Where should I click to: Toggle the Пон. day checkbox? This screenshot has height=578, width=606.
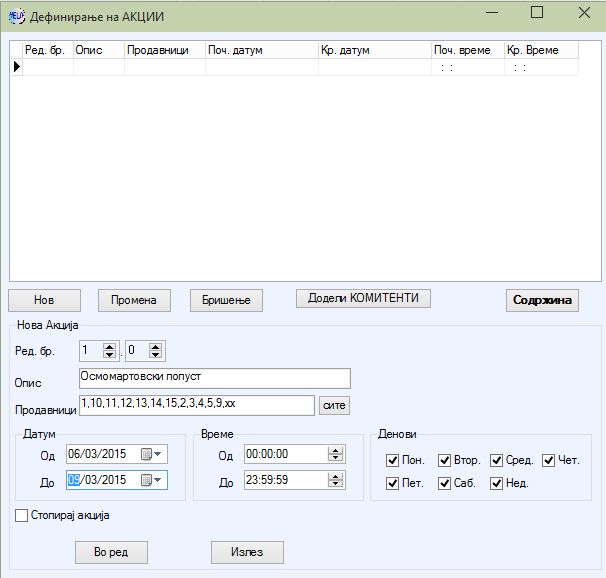[392, 461]
